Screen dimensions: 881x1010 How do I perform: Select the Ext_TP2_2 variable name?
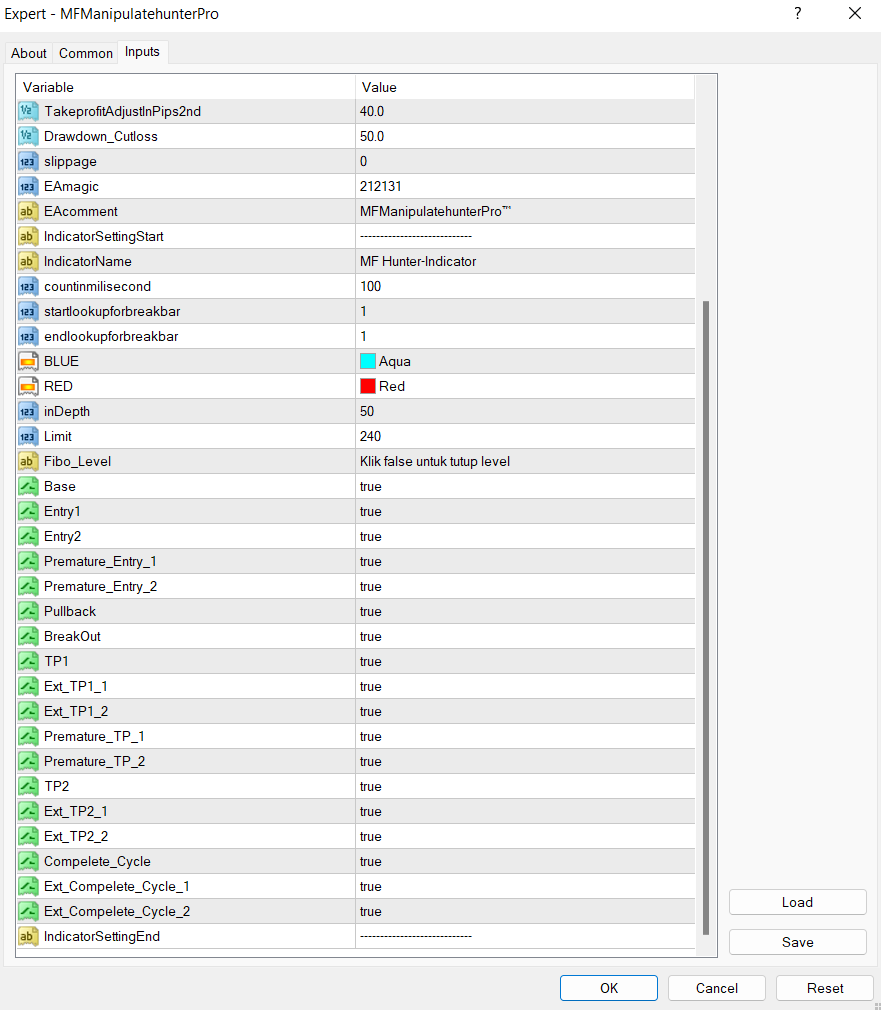76,837
